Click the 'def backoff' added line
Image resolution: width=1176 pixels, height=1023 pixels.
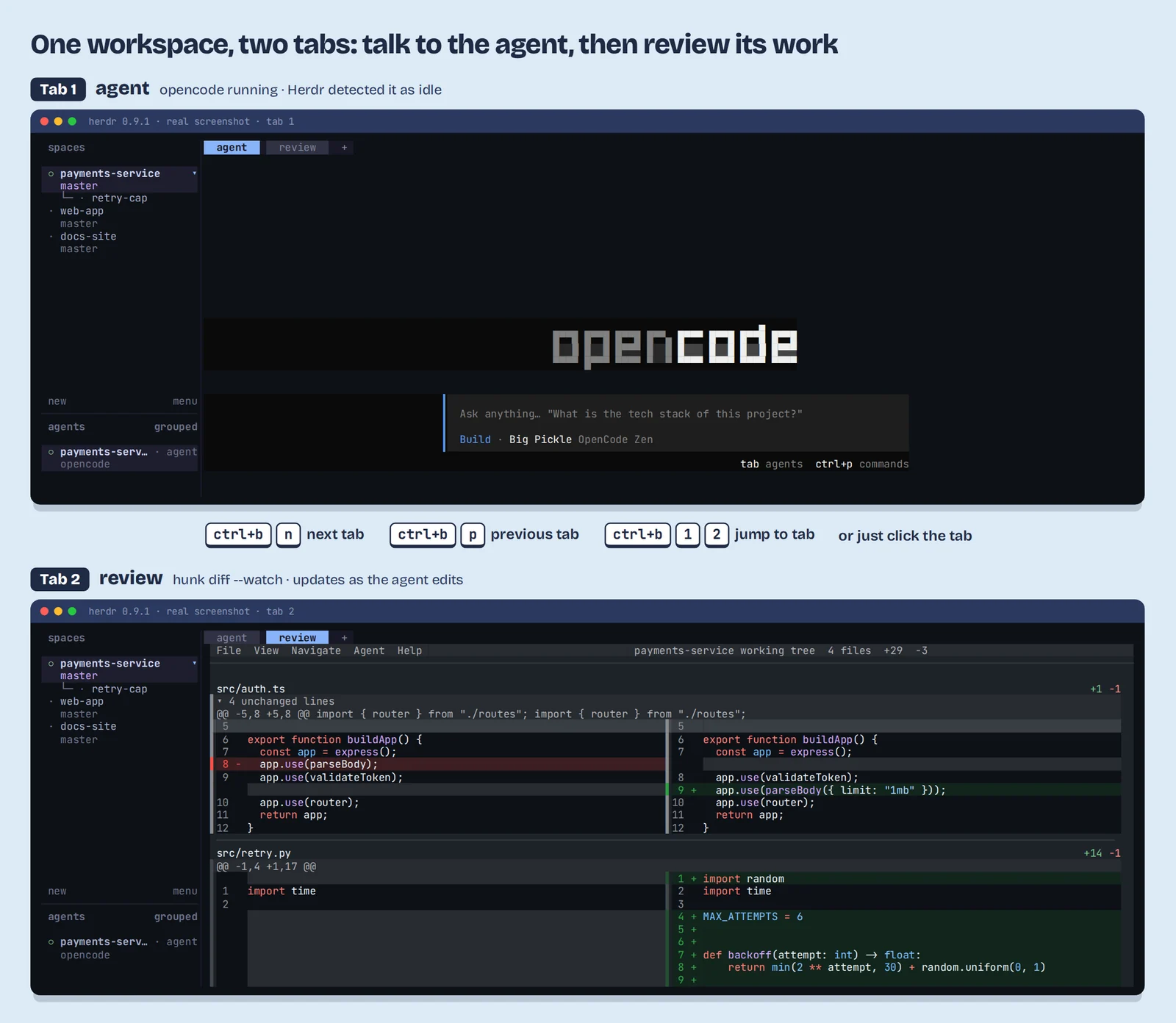(894, 955)
